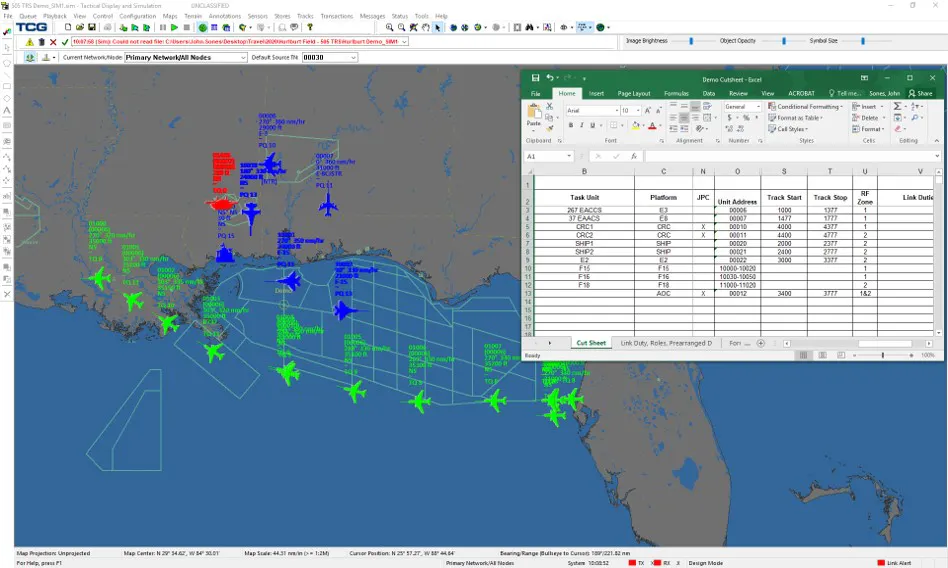This screenshot has height=568, width=948.
Task: Open the Conditional Formatting dropdown
Action: click(x=808, y=106)
